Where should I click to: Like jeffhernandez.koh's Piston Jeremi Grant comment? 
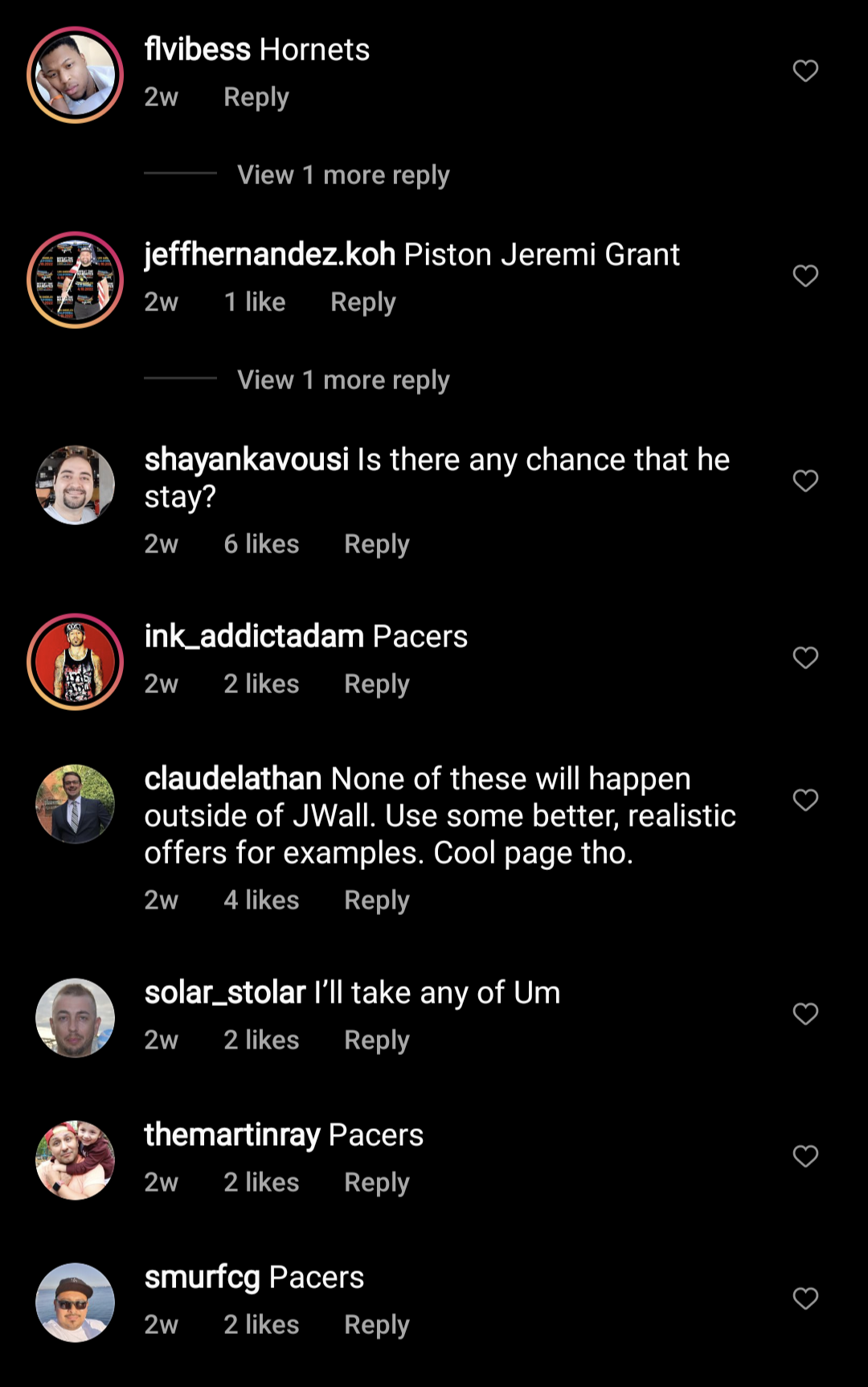tap(805, 276)
